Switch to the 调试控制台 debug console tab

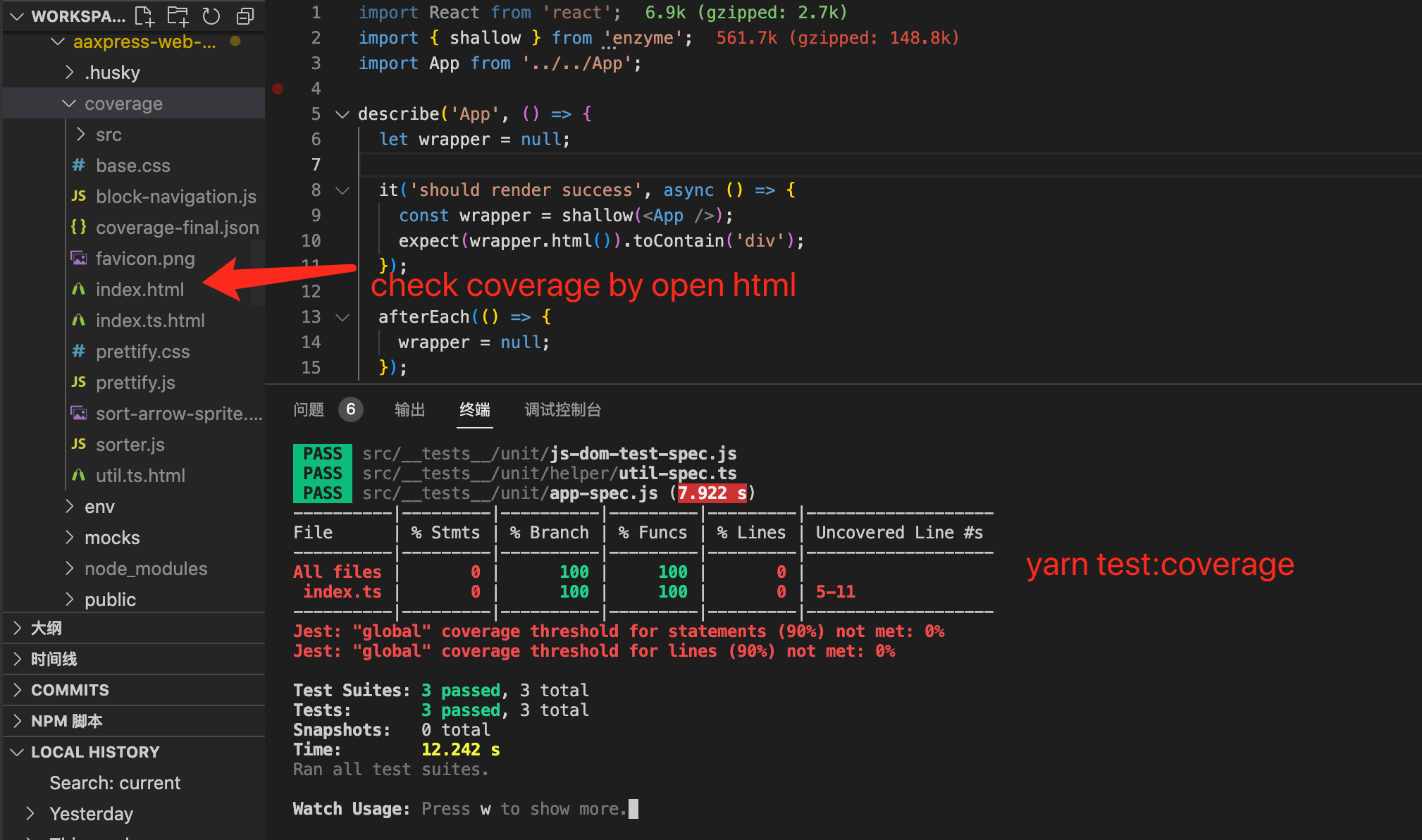click(562, 409)
